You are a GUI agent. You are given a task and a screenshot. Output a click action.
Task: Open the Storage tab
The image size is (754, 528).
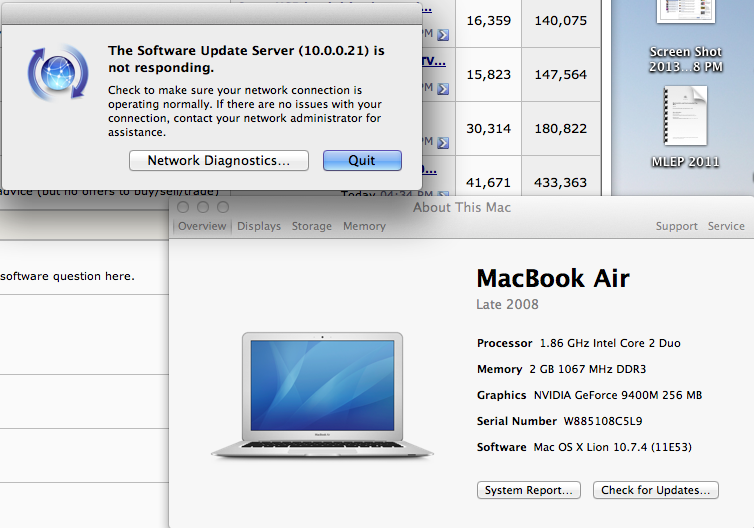312,226
